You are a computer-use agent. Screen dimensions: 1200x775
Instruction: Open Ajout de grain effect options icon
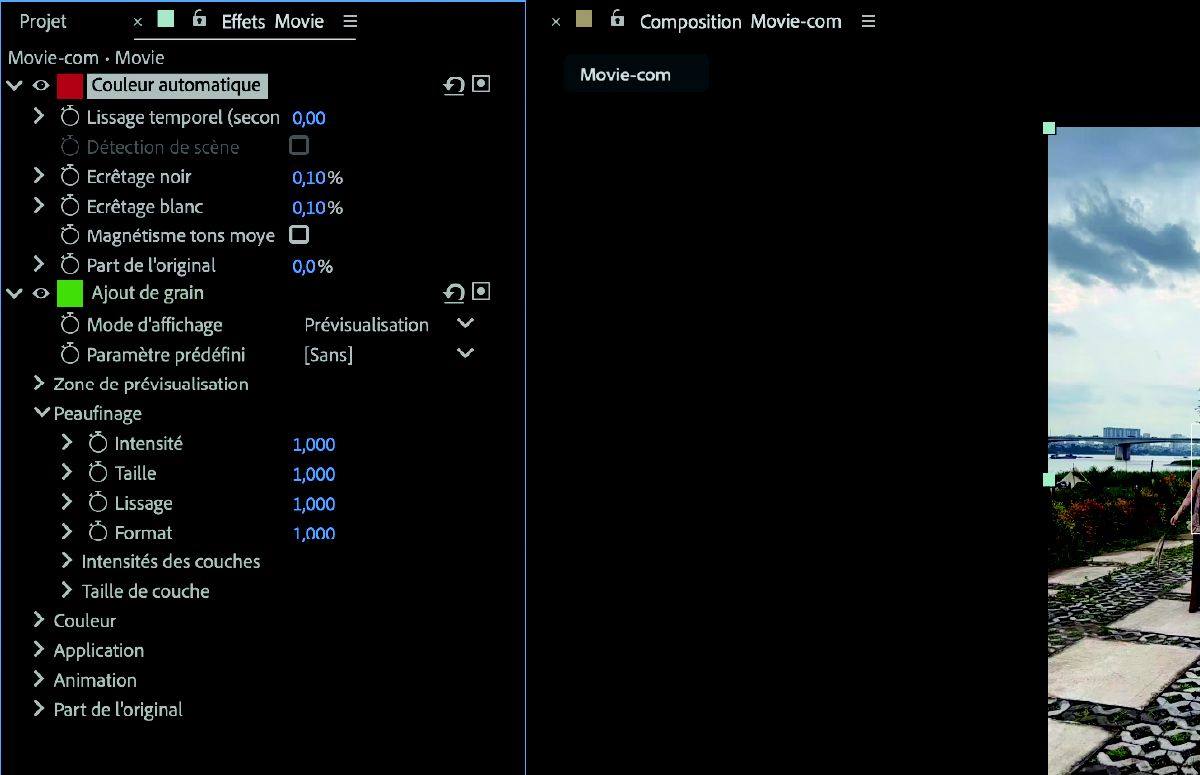pos(481,292)
